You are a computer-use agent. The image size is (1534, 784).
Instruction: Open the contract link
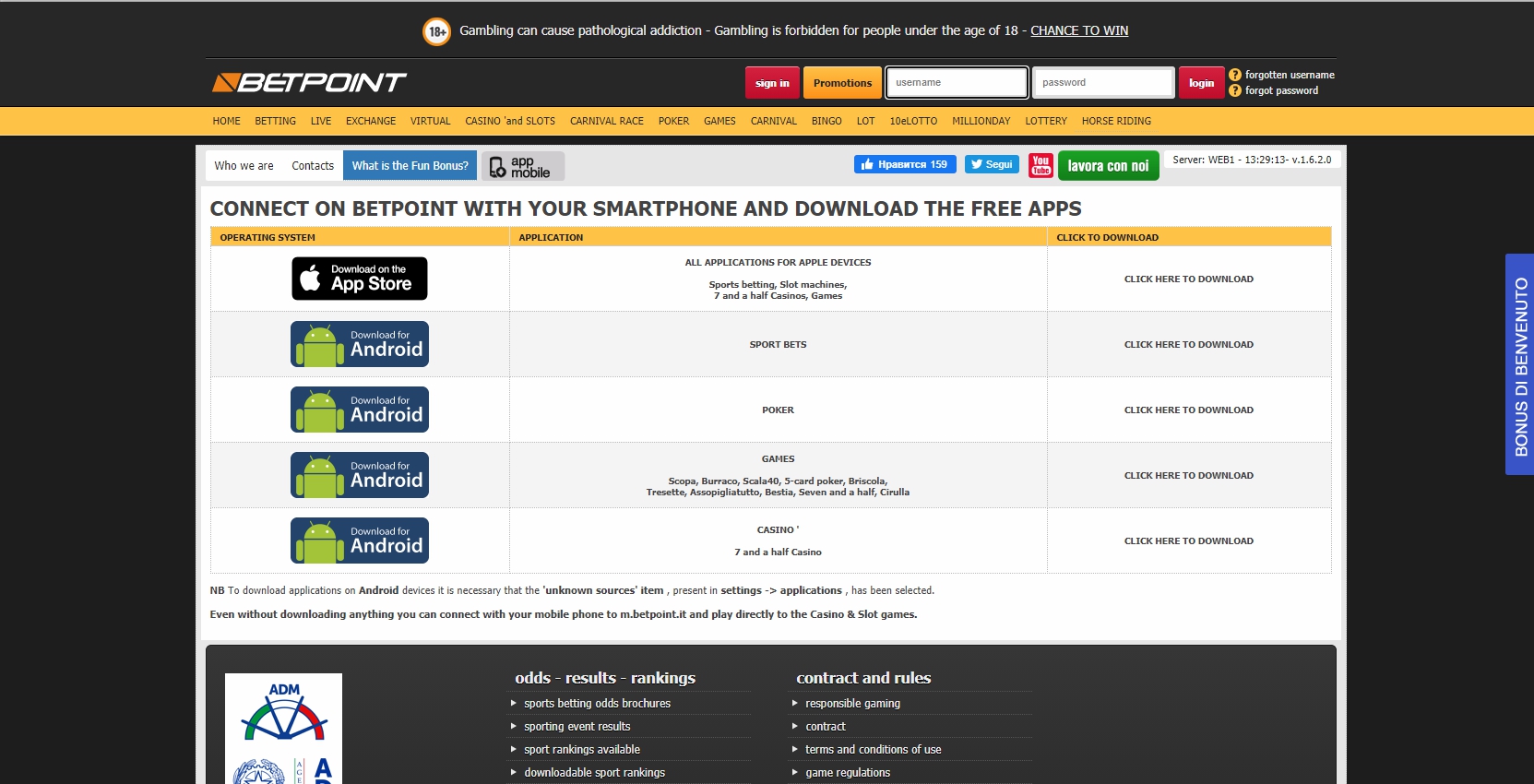(x=826, y=726)
